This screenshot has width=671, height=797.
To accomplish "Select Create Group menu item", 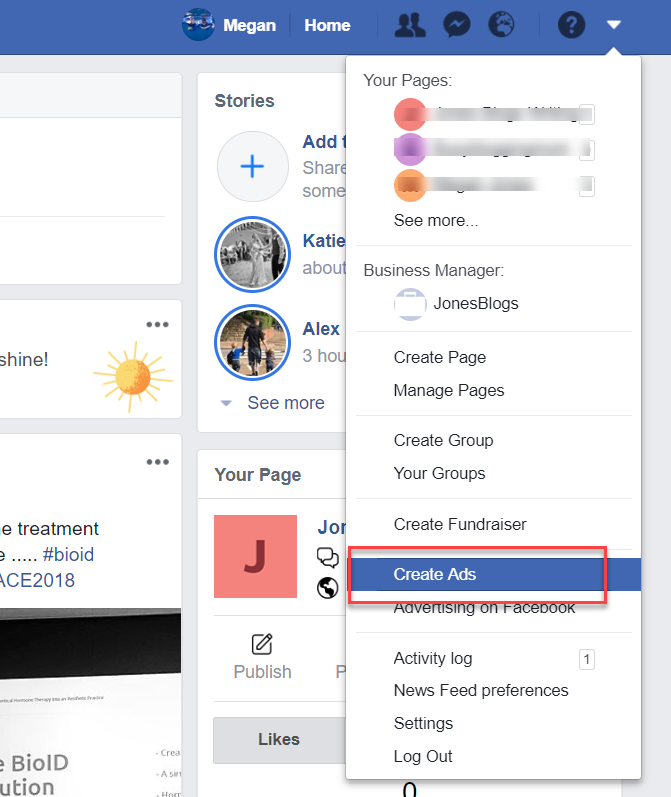I will point(443,440).
